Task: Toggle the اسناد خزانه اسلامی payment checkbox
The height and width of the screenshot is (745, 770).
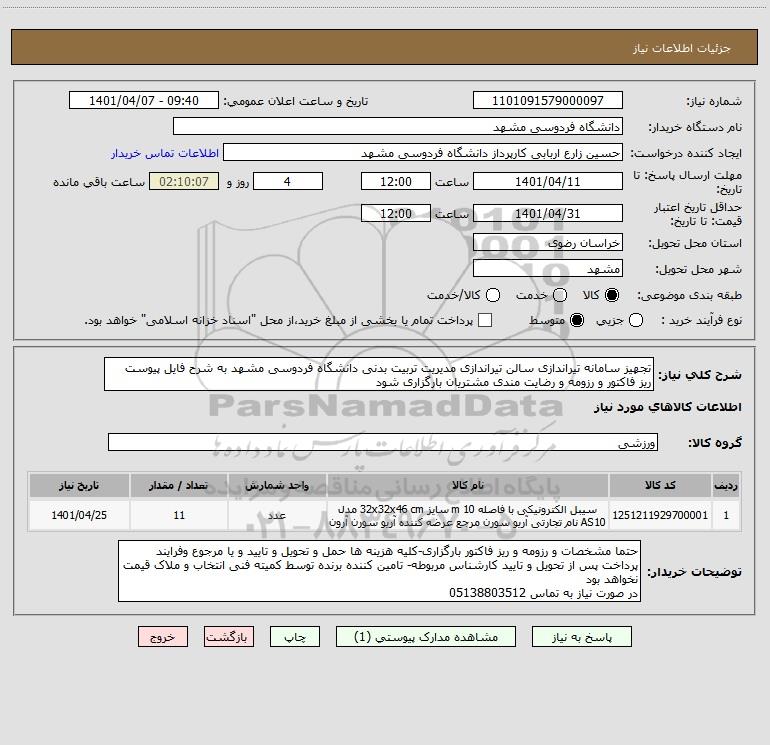Action: click(x=485, y=320)
